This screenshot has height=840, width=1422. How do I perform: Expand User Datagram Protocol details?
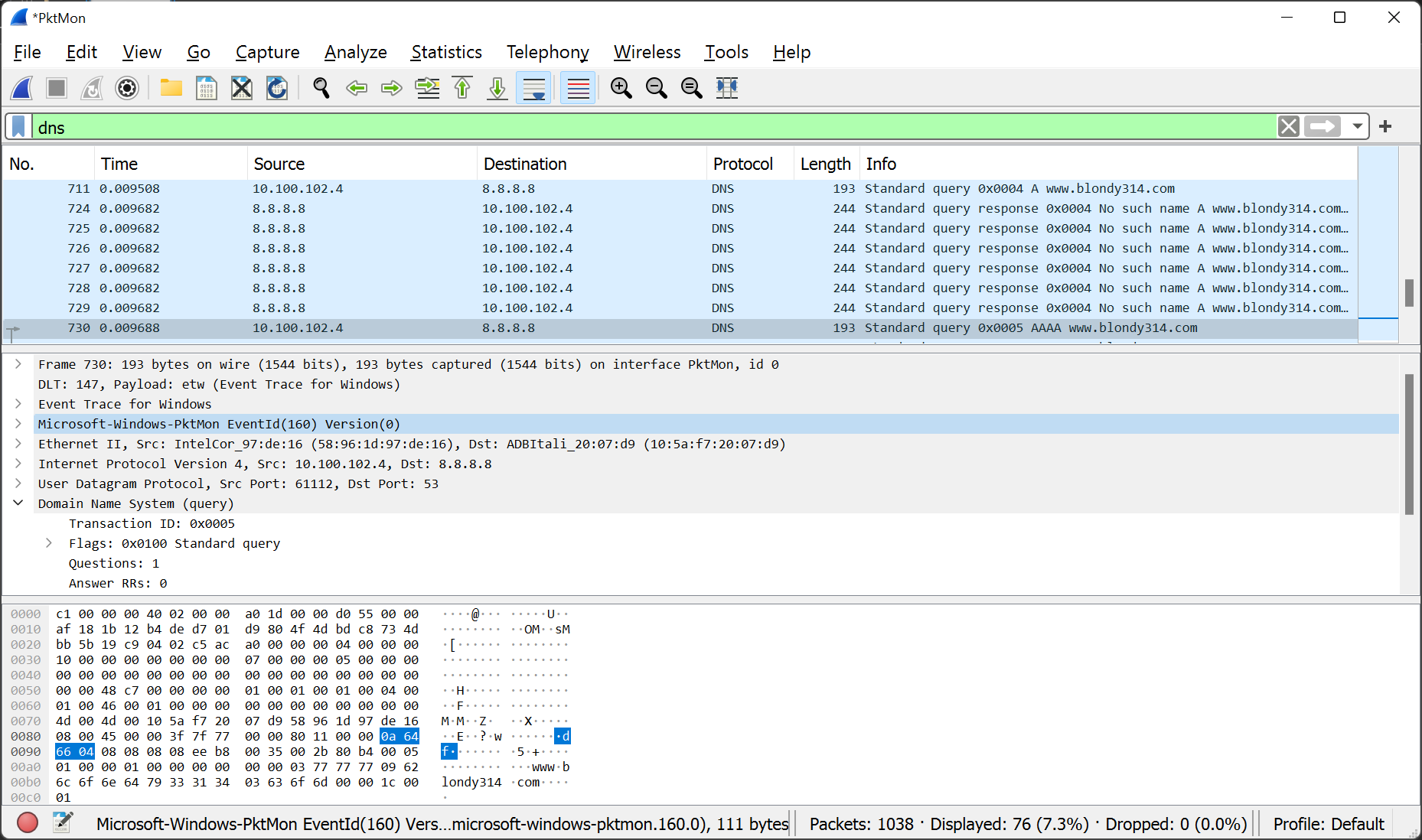click(x=18, y=483)
